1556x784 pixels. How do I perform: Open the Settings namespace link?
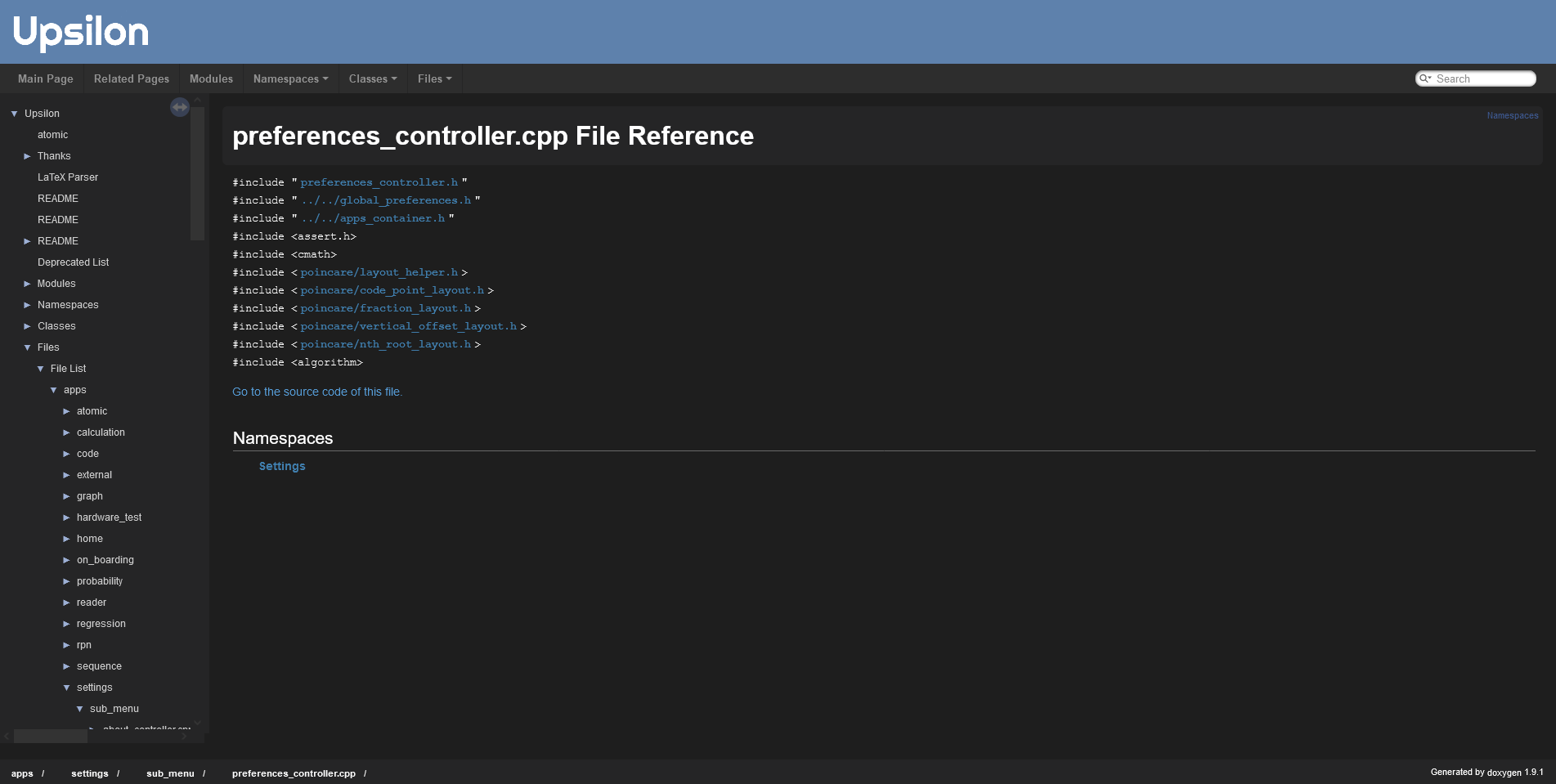[282, 466]
